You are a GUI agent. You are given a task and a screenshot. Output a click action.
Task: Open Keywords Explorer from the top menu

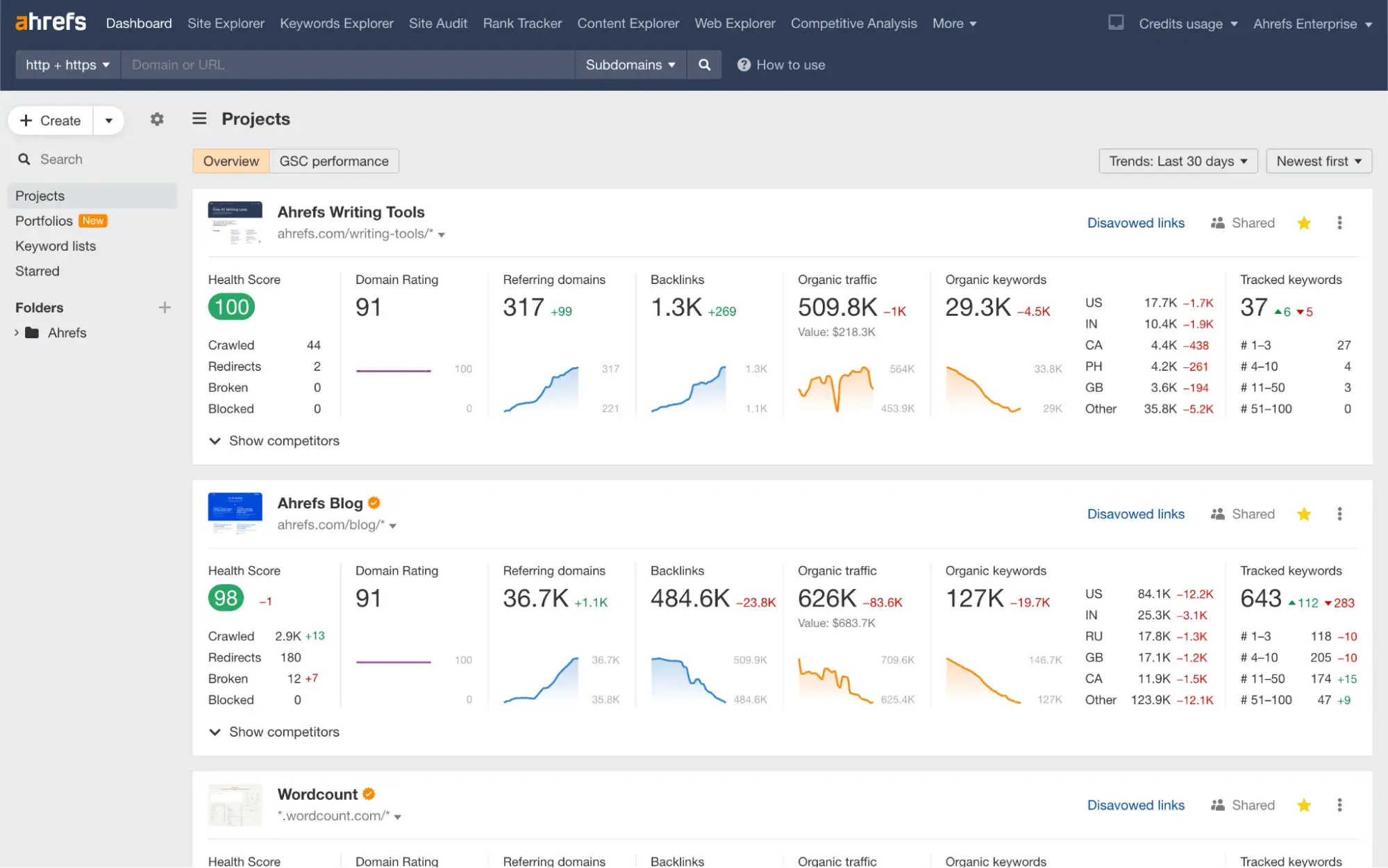[336, 23]
